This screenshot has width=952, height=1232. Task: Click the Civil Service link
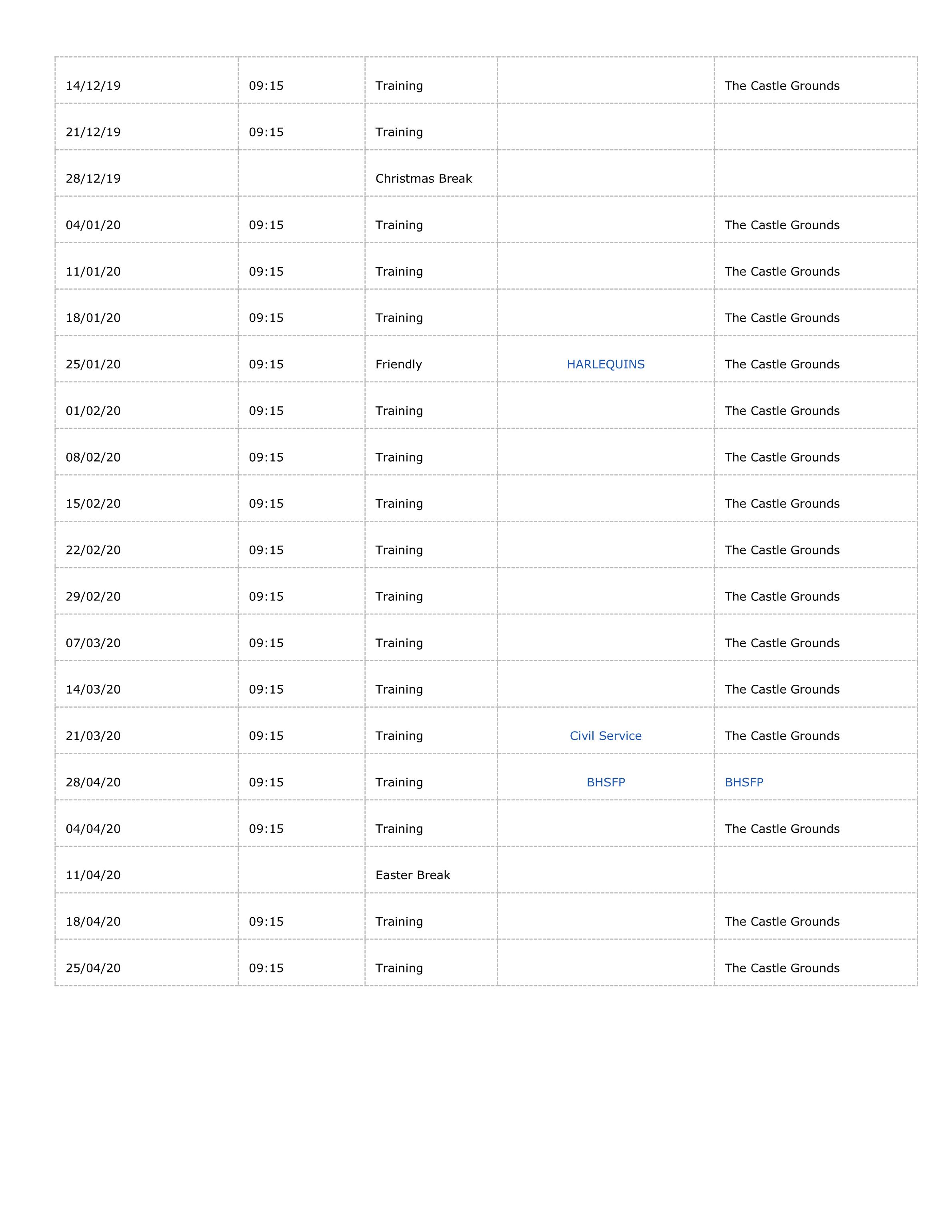click(x=605, y=736)
